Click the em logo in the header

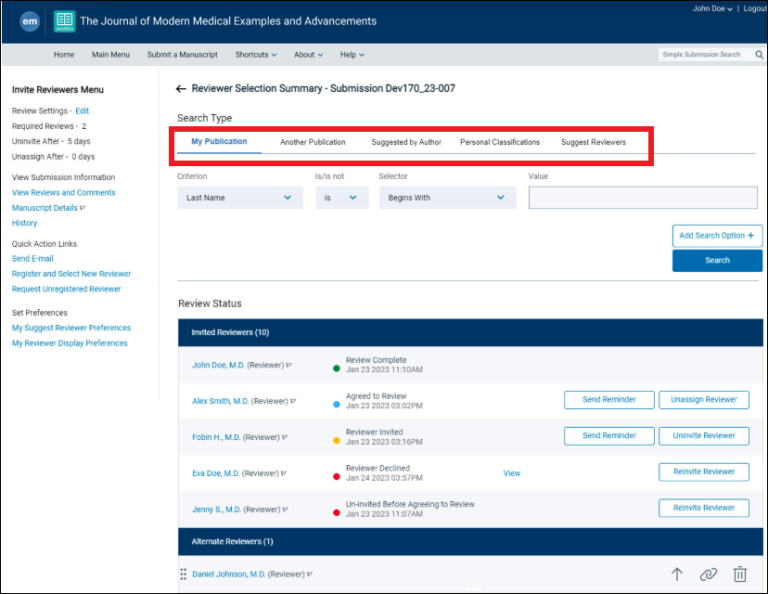[x=30, y=21]
